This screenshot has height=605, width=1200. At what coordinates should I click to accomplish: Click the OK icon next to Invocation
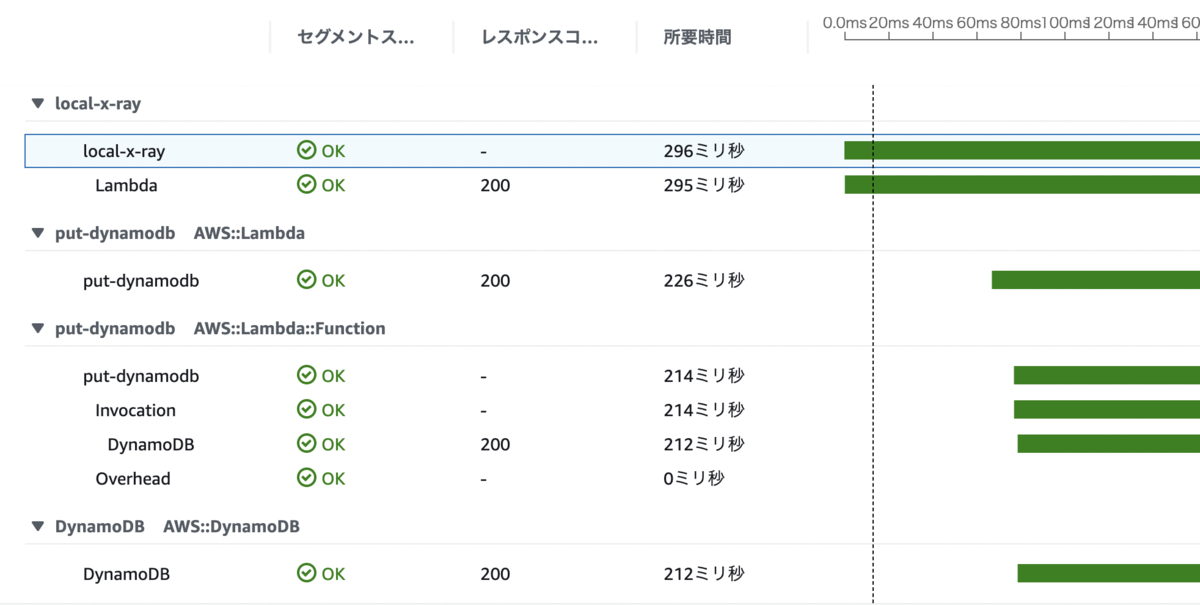pos(305,409)
